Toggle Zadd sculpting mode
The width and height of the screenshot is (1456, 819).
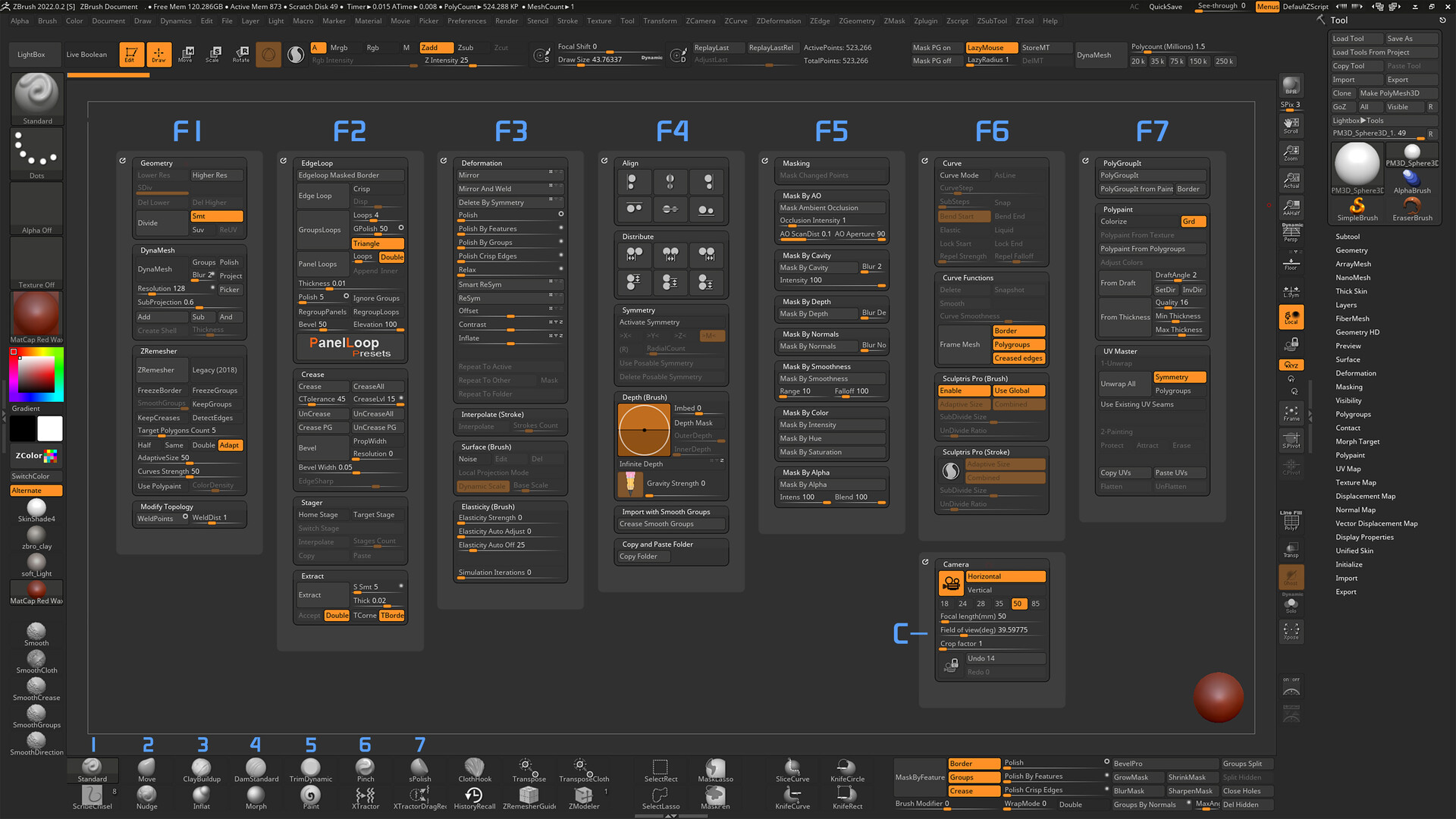(435, 47)
